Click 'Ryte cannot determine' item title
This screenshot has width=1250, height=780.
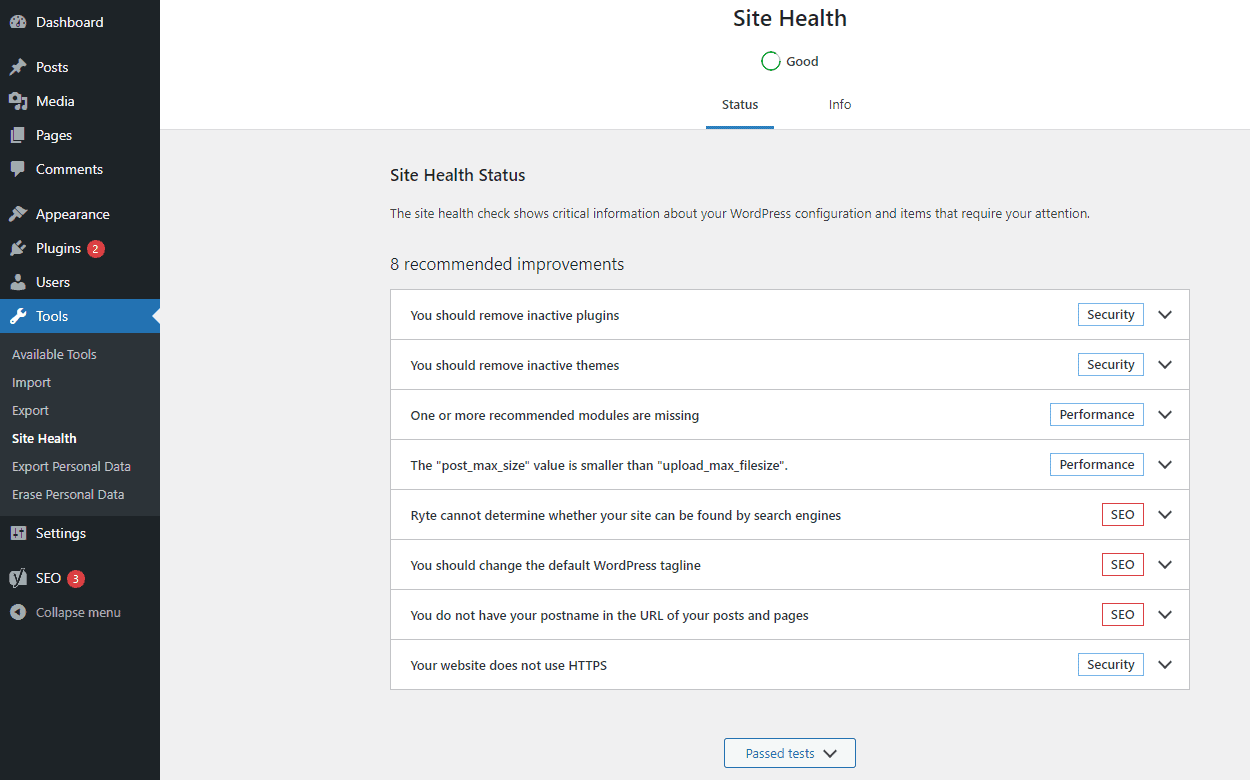pos(626,515)
